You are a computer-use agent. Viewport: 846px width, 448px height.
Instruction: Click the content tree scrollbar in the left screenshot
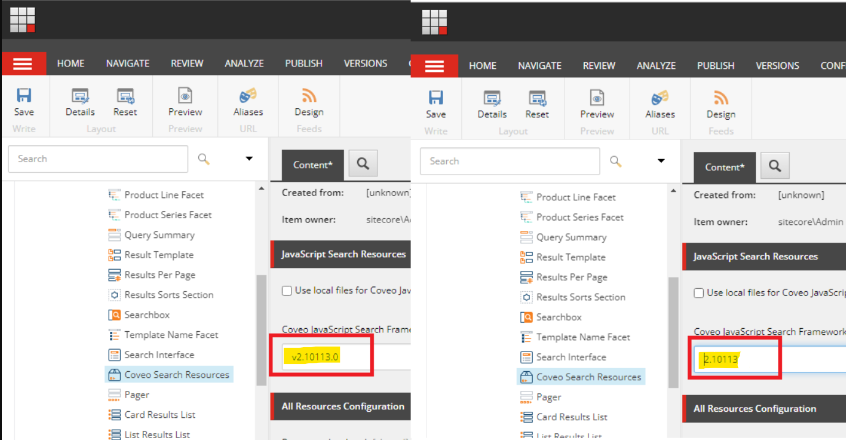point(262,330)
